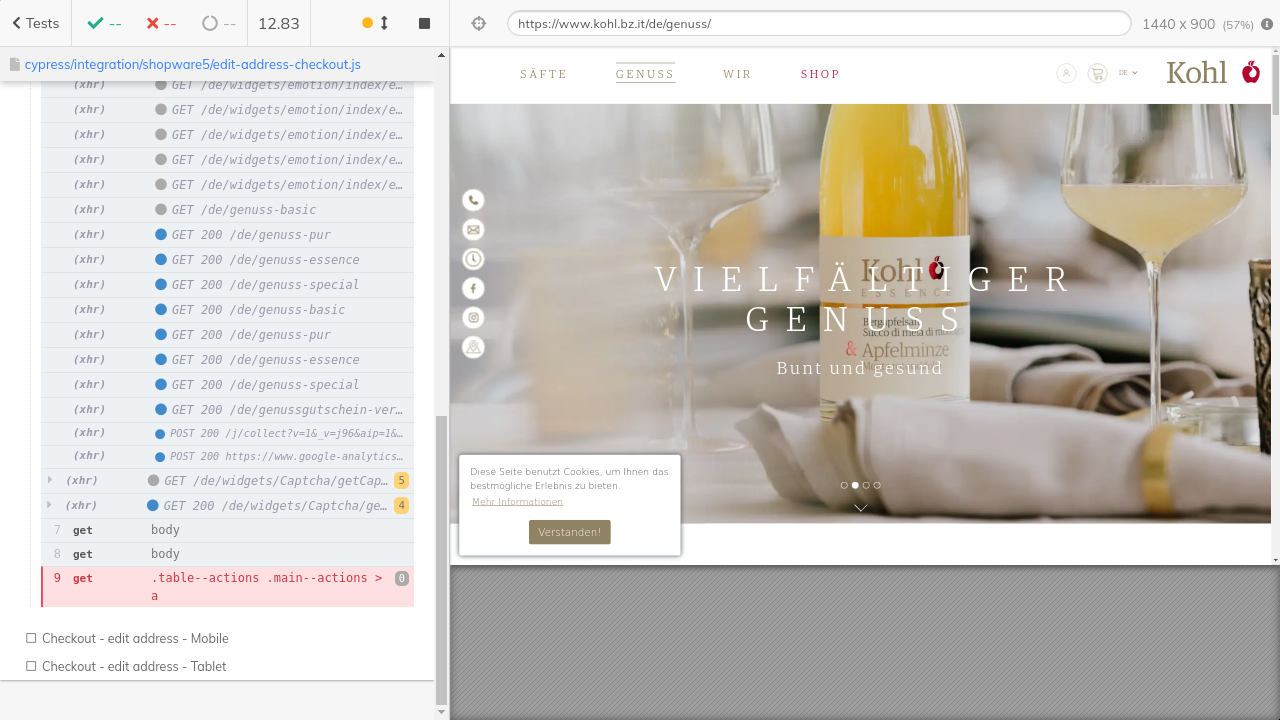Open the opening hours clock icon
Image resolution: width=1280 pixels, height=720 pixels.
point(473,259)
